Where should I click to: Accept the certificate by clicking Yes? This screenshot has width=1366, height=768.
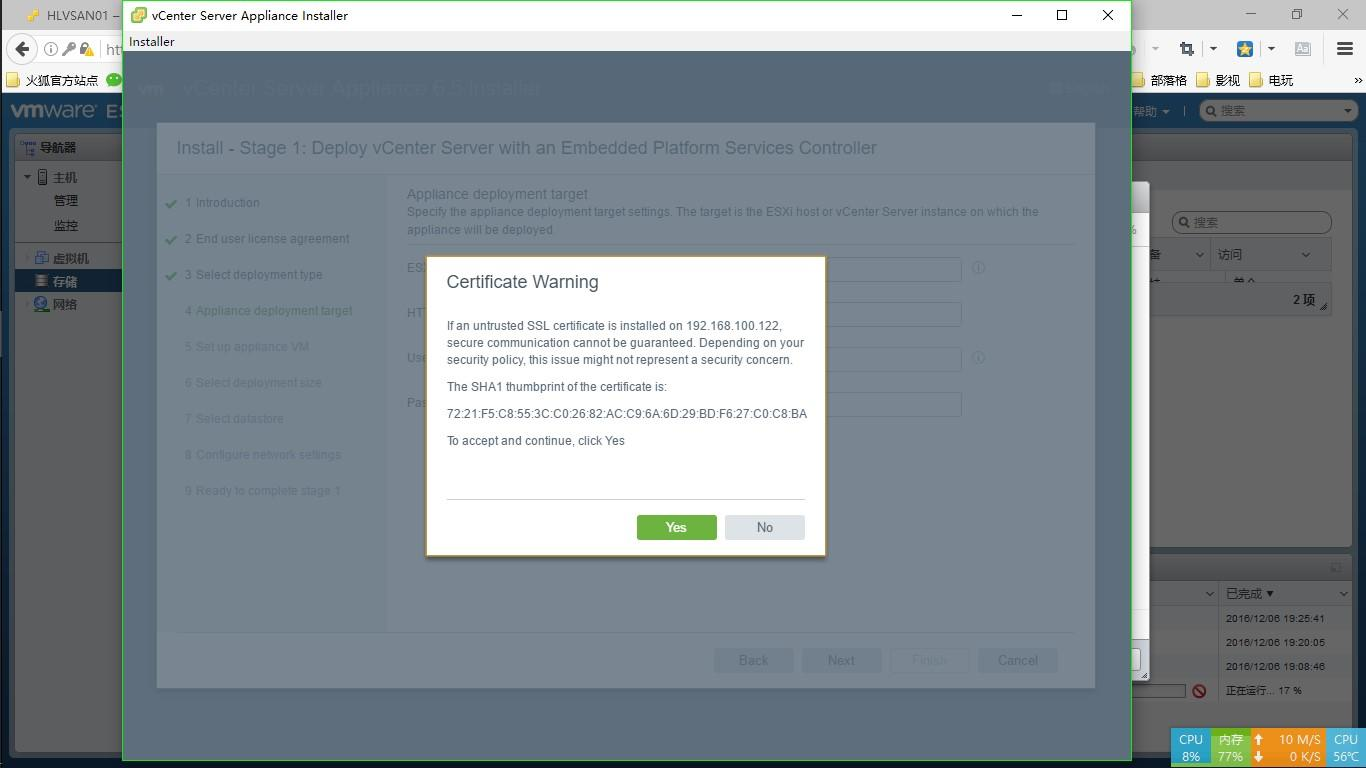(676, 527)
